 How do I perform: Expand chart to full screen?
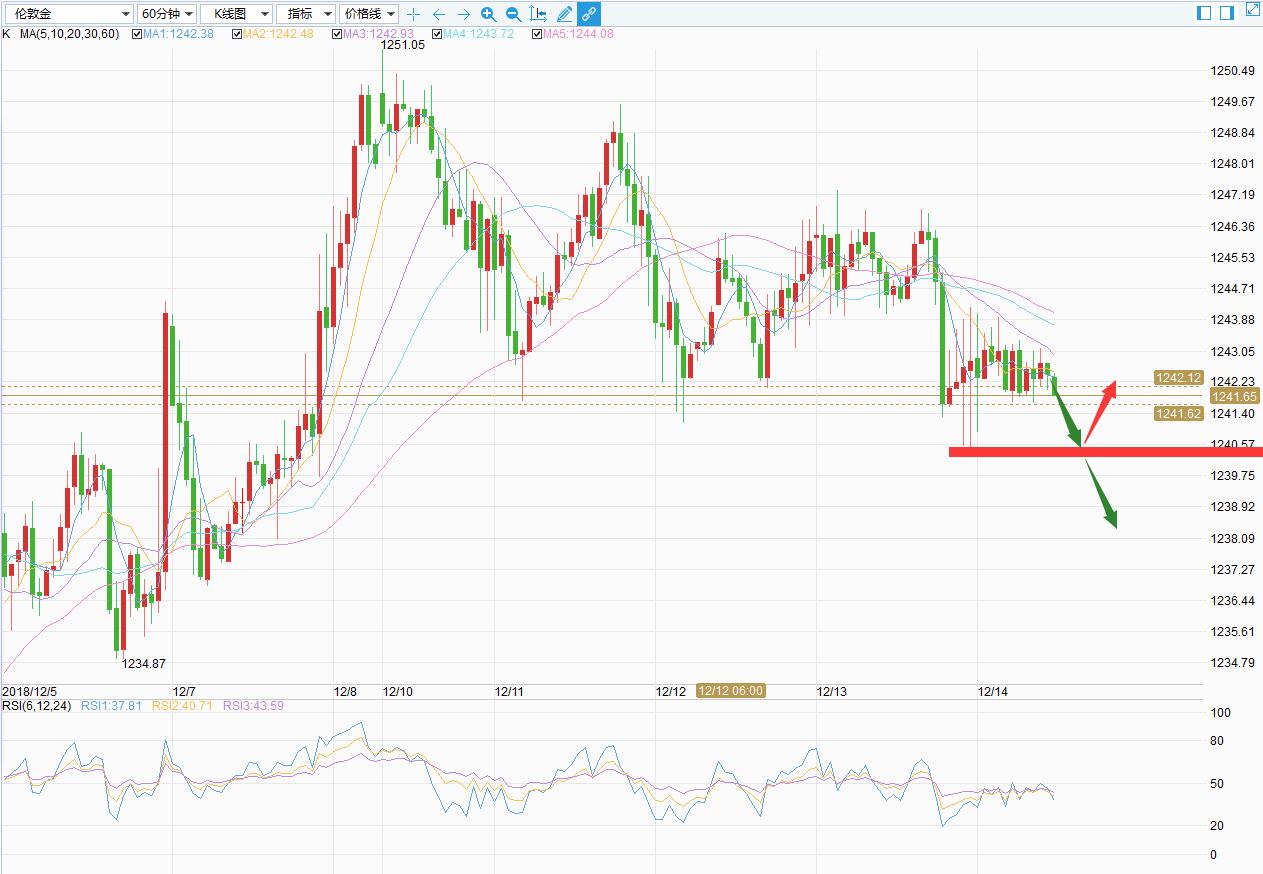pyautogui.click(x=1251, y=13)
